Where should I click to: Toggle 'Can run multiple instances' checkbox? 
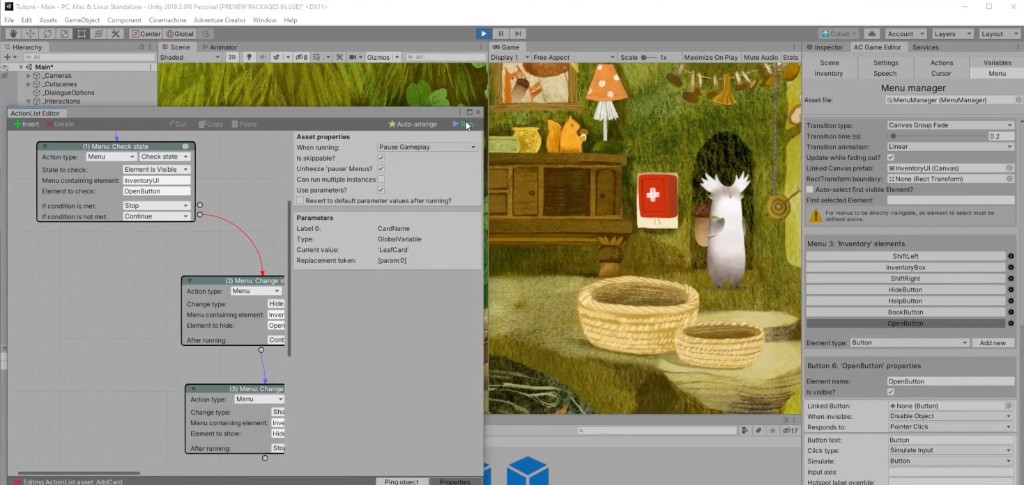381,179
